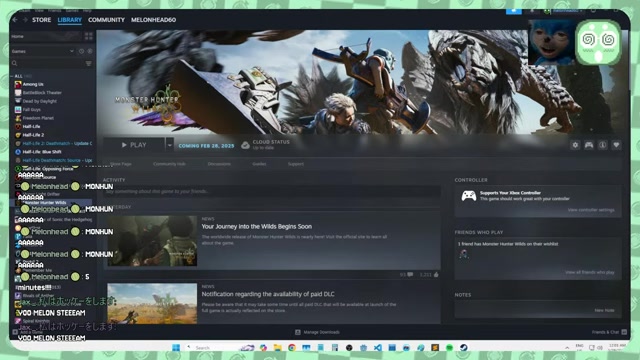Open Steam from the Windows taskbar
This screenshot has height=360, width=640.
pos(464,347)
